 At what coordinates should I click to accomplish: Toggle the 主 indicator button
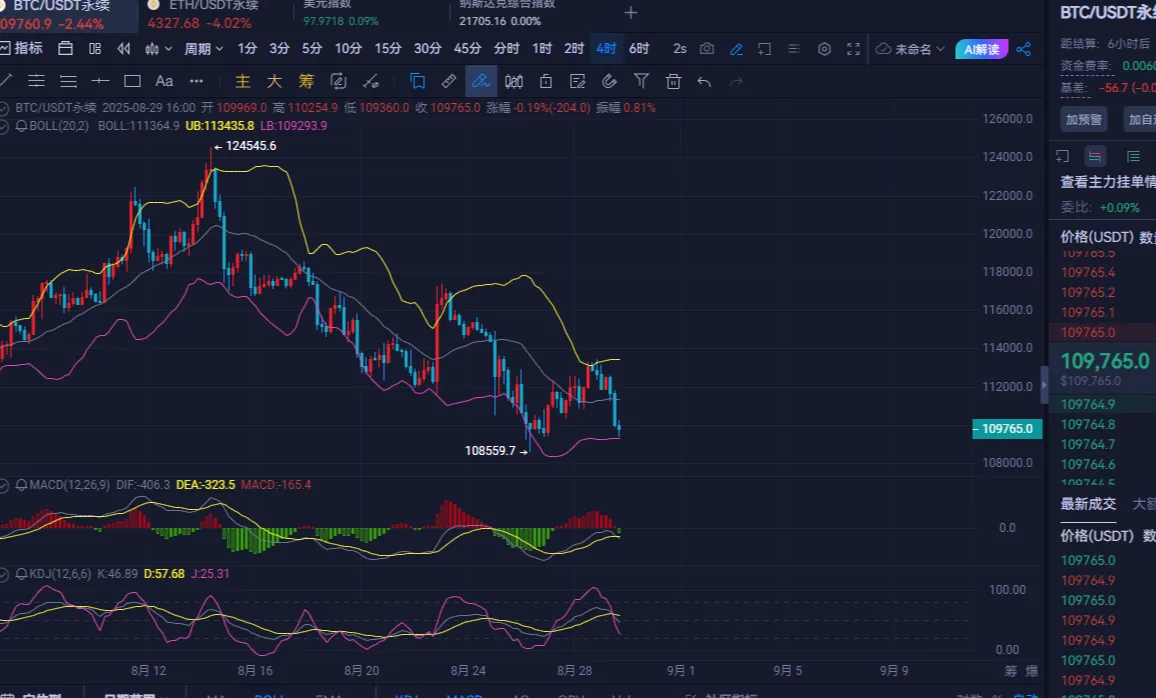(x=243, y=80)
